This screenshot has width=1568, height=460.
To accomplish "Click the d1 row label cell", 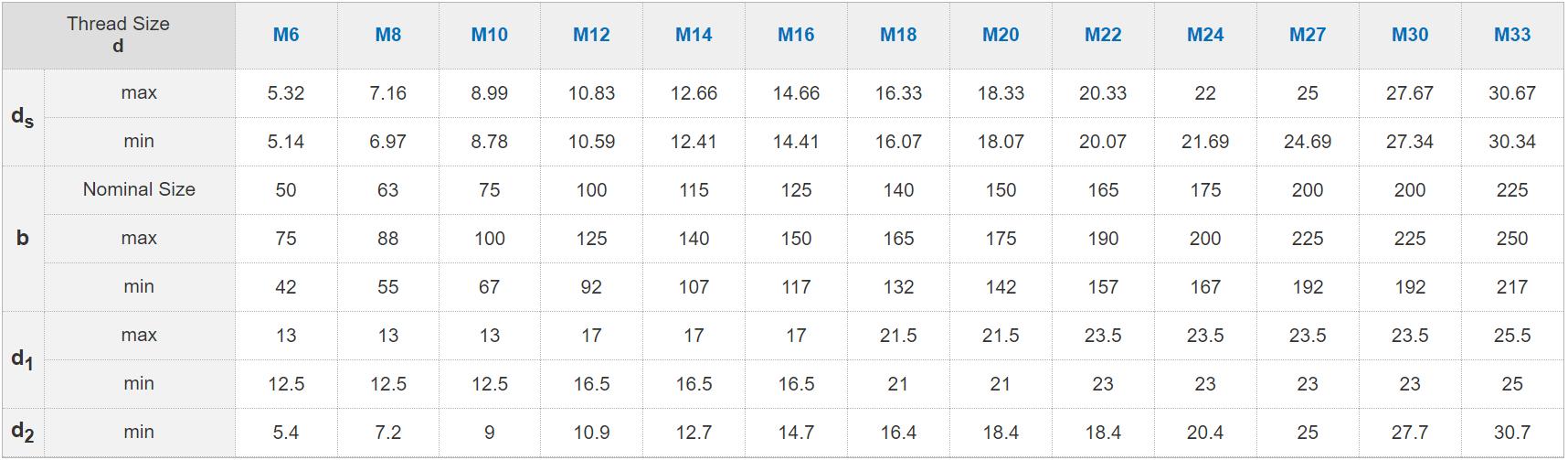I will (23, 359).
